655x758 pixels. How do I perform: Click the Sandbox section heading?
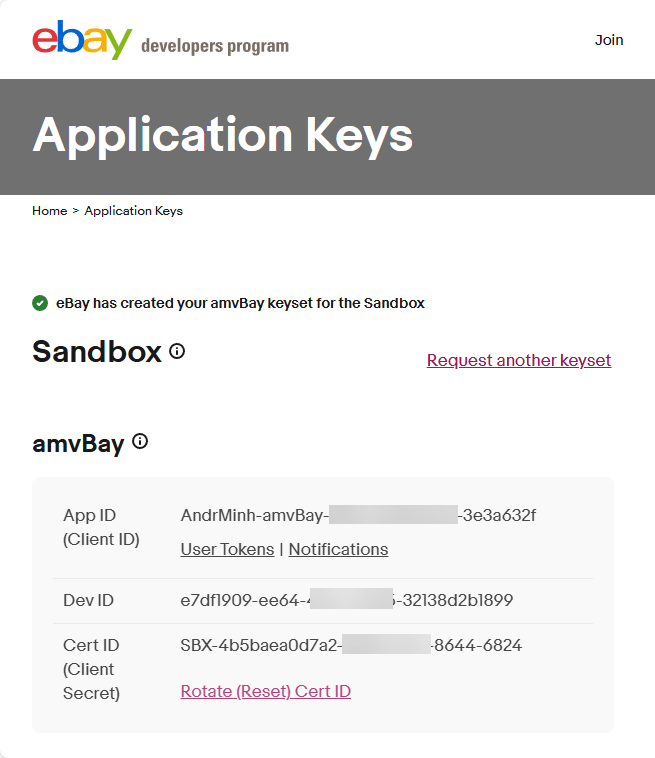click(x=97, y=352)
